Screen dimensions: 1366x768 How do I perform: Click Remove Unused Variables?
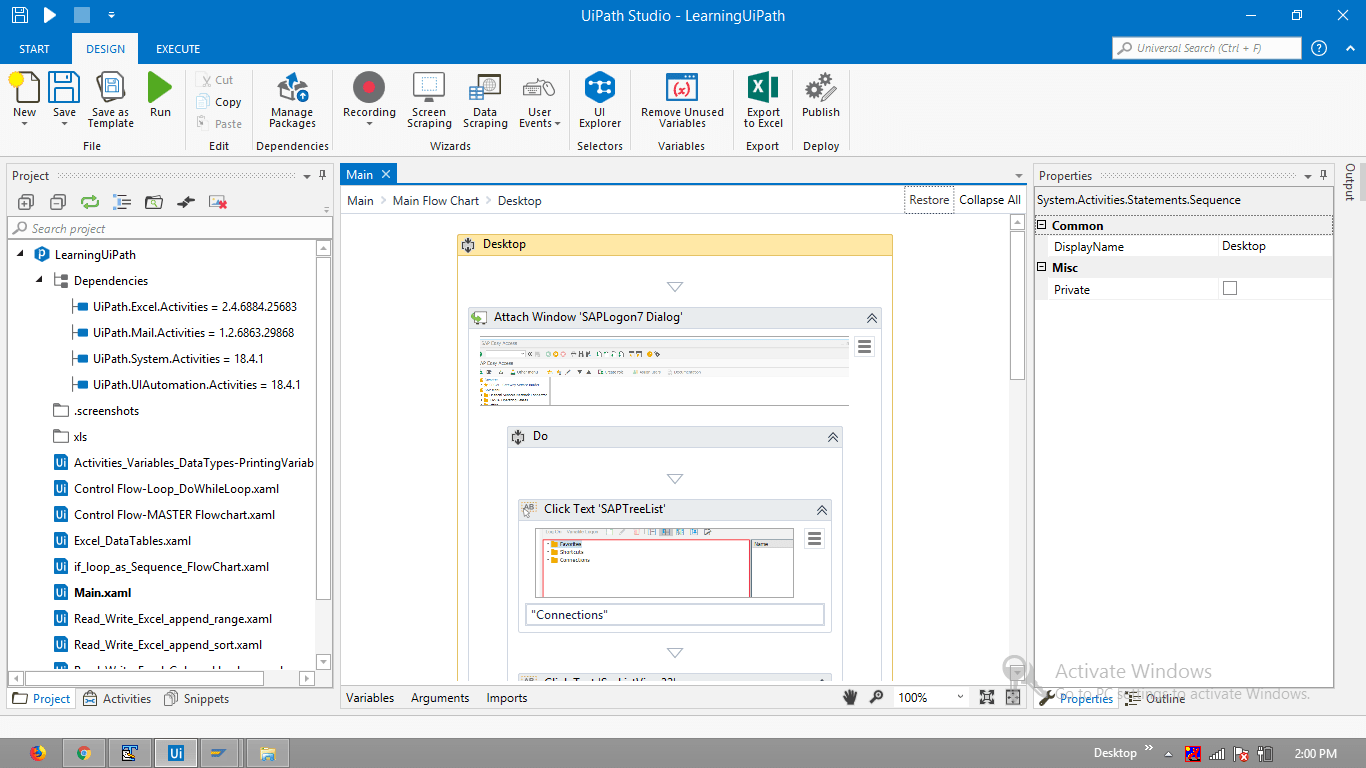[681, 100]
